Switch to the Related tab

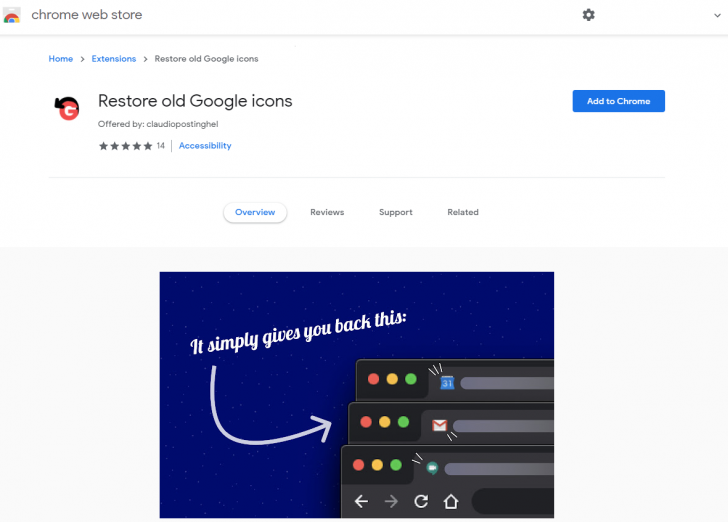coord(463,212)
